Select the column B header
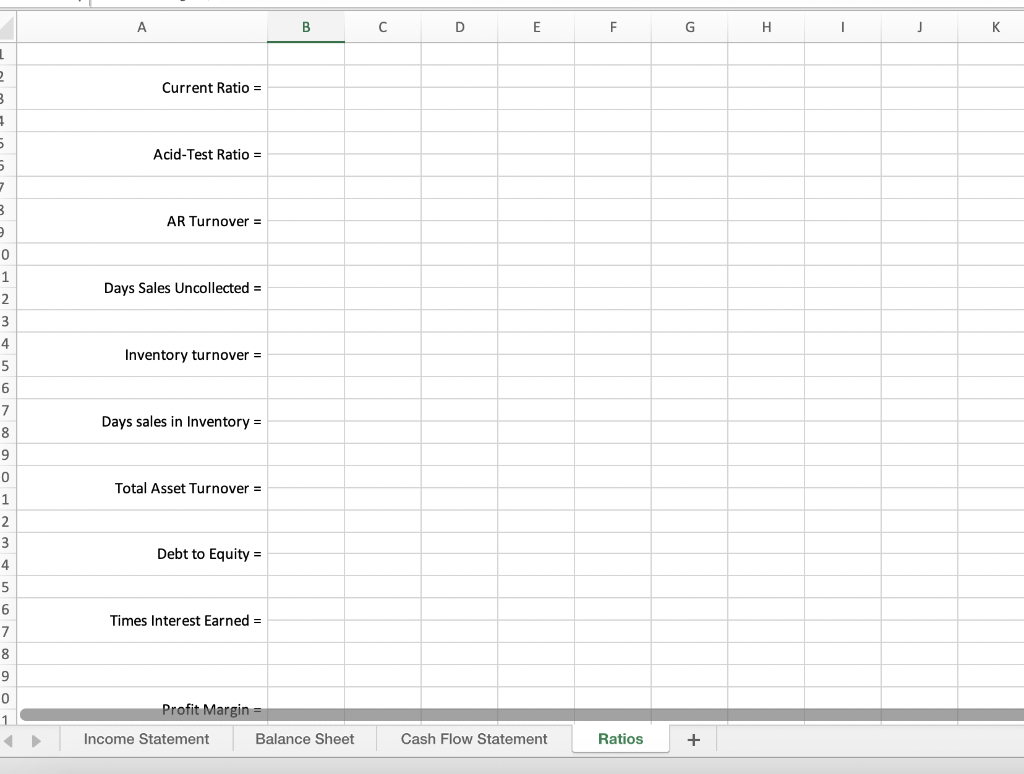 tap(306, 27)
